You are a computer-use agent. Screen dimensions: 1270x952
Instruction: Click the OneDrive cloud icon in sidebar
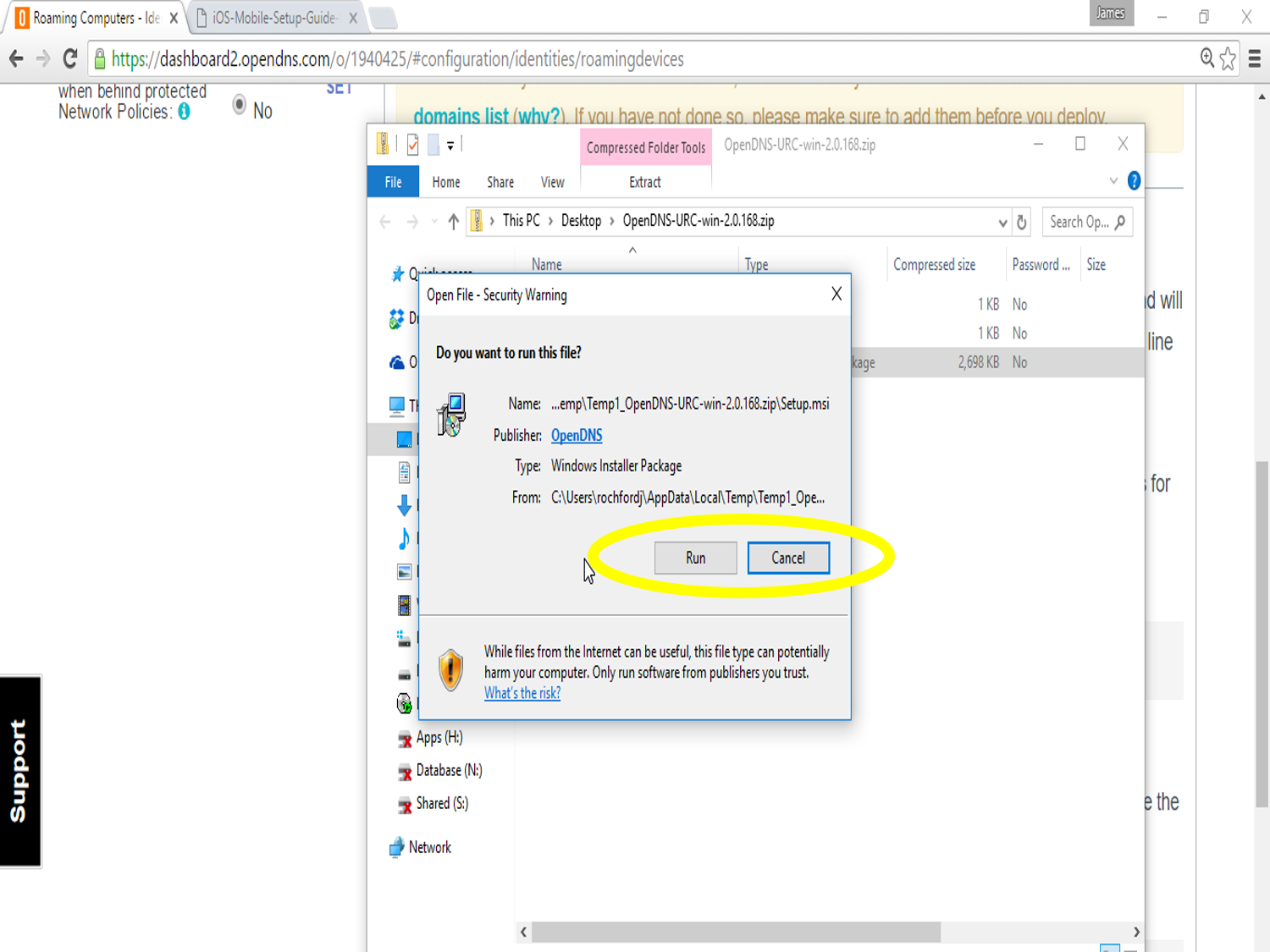tap(397, 363)
